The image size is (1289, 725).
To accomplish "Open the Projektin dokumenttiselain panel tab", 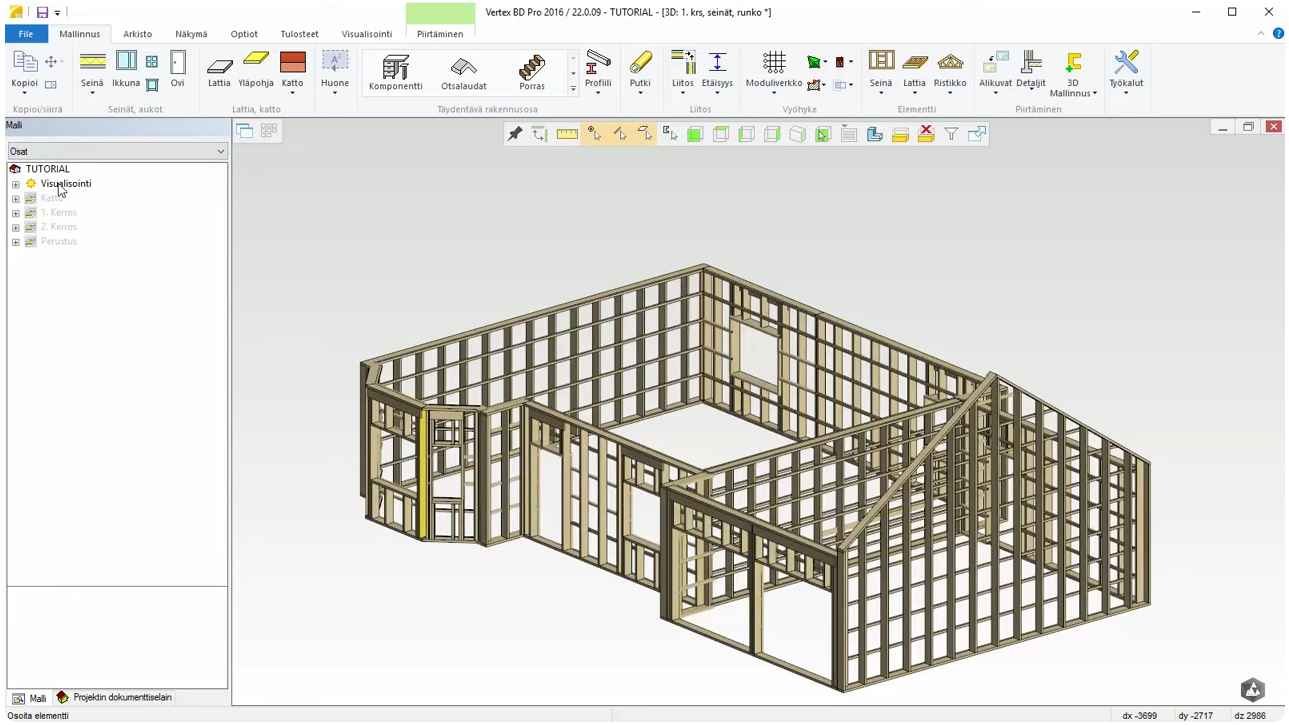I will pyautogui.click(x=115, y=698).
